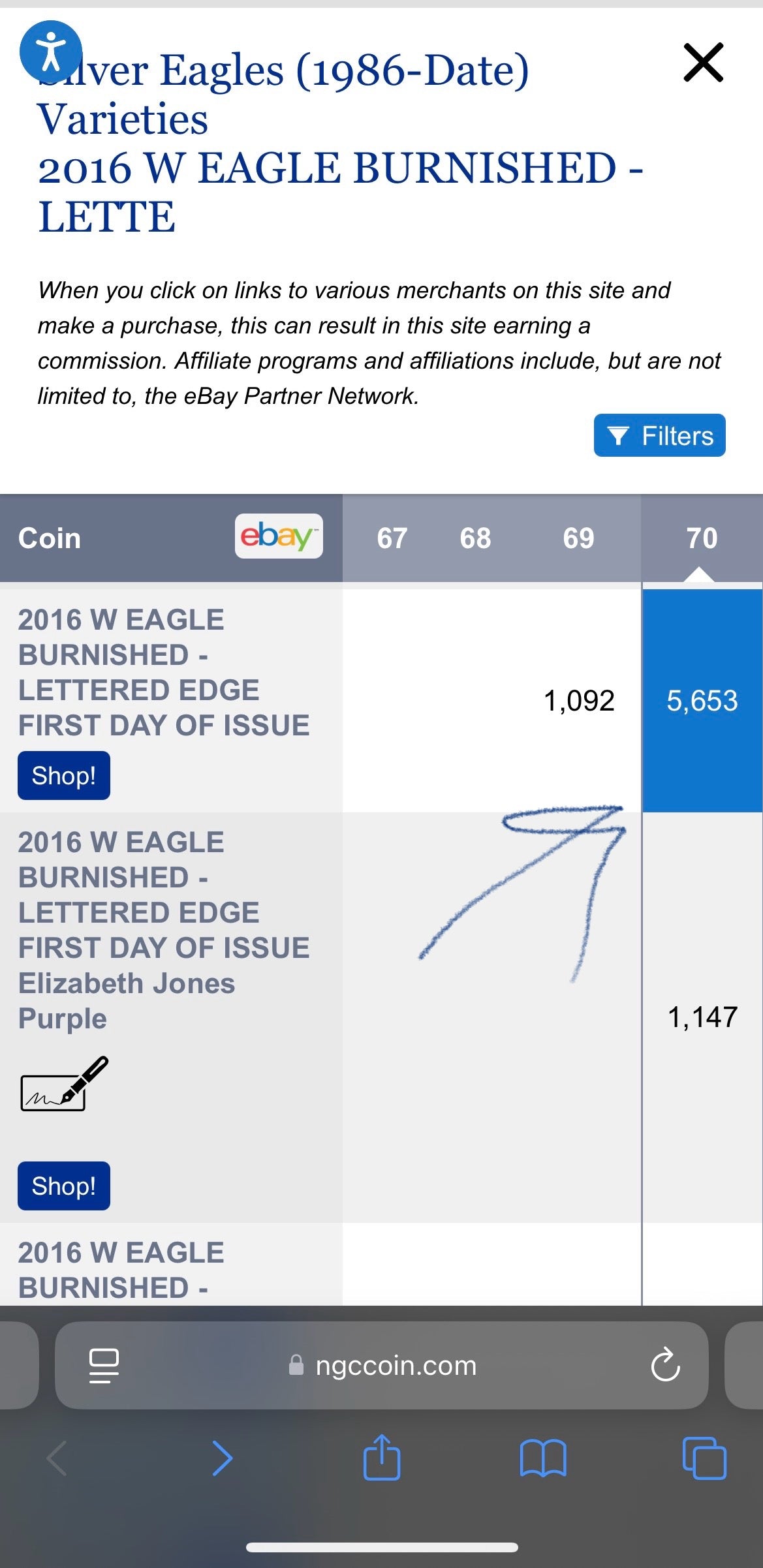Select the grade 69 column header

pyautogui.click(x=578, y=538)
